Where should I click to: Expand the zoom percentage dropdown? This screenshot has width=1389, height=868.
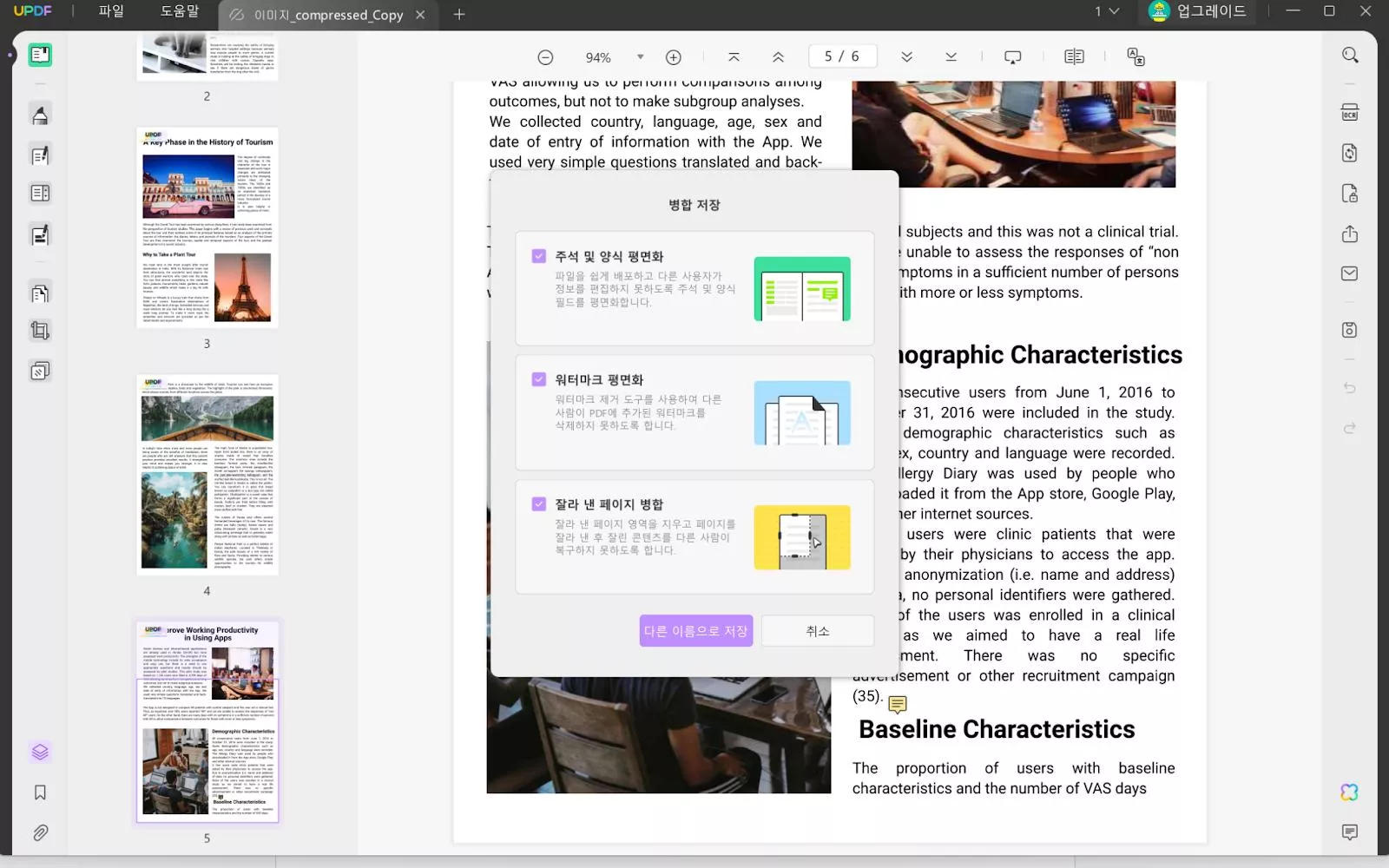tap(641, 57)
